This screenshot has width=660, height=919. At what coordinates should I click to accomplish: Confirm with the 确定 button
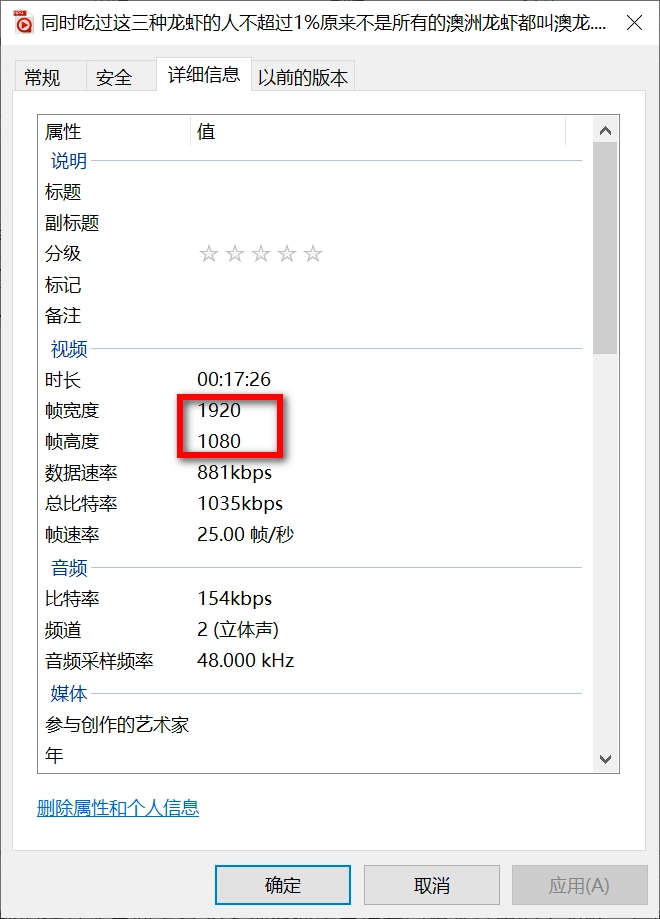point(283,885)
